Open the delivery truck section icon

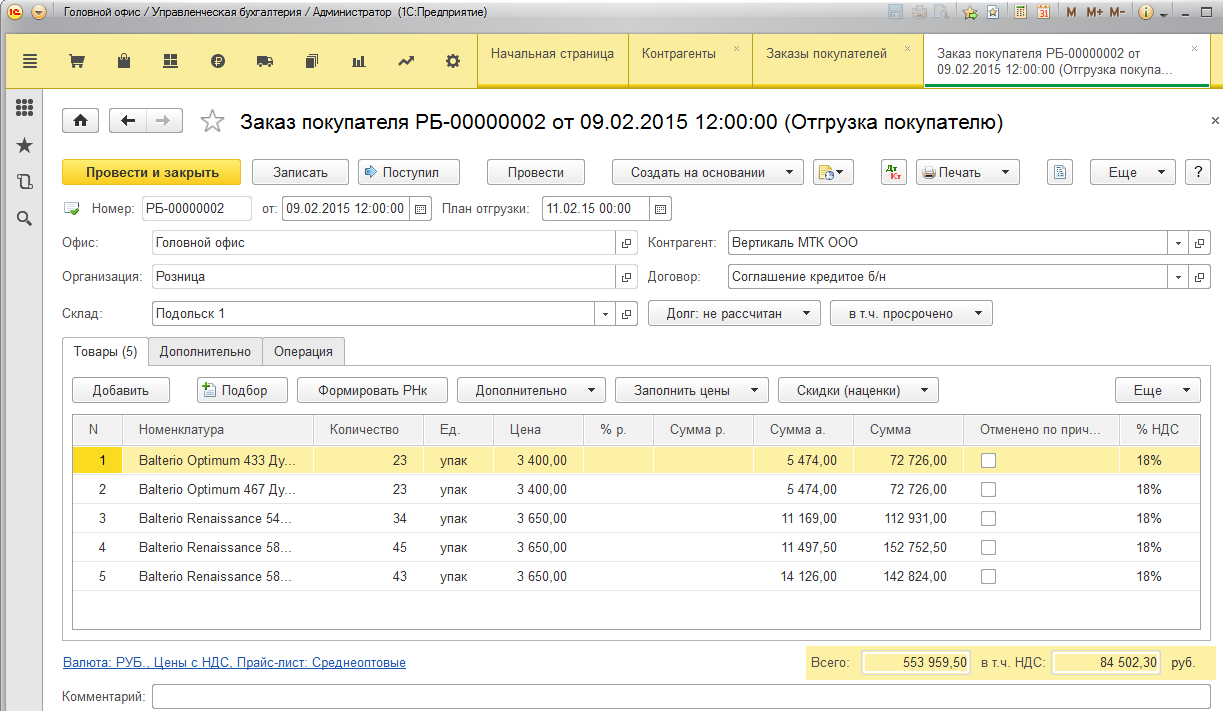[265, 61]
